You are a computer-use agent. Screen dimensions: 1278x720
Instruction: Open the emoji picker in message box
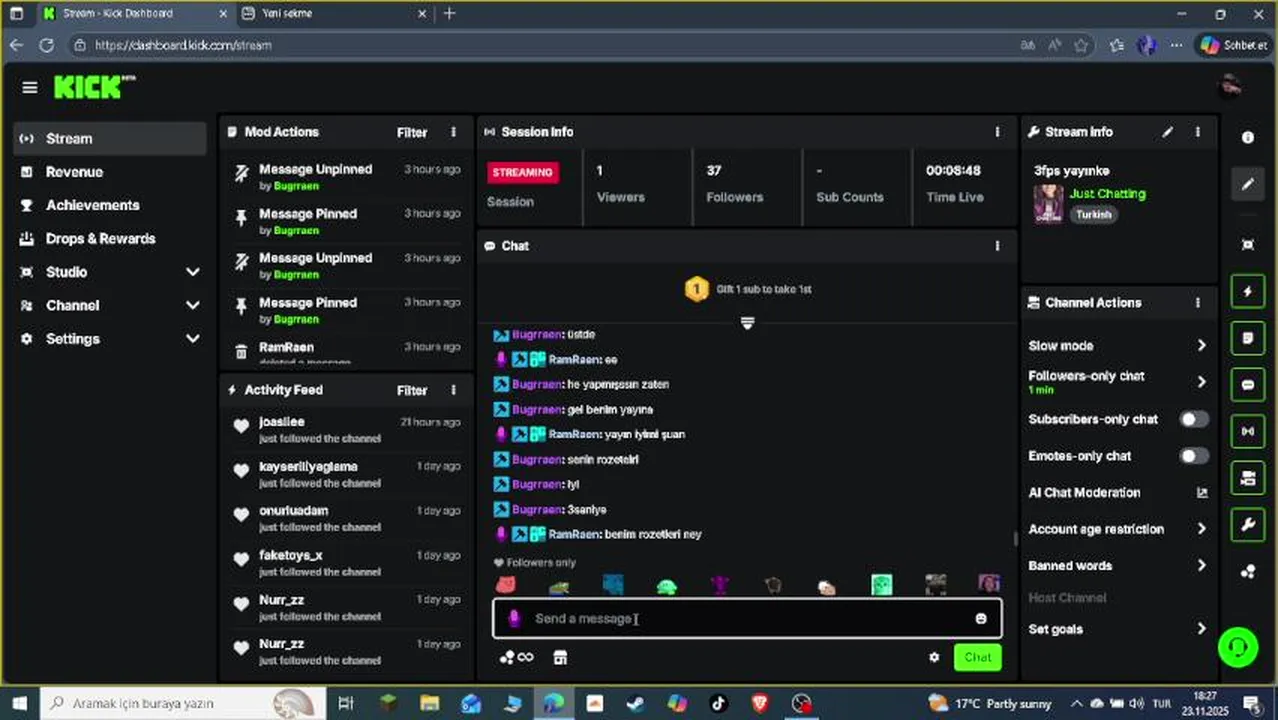[981, 618]
